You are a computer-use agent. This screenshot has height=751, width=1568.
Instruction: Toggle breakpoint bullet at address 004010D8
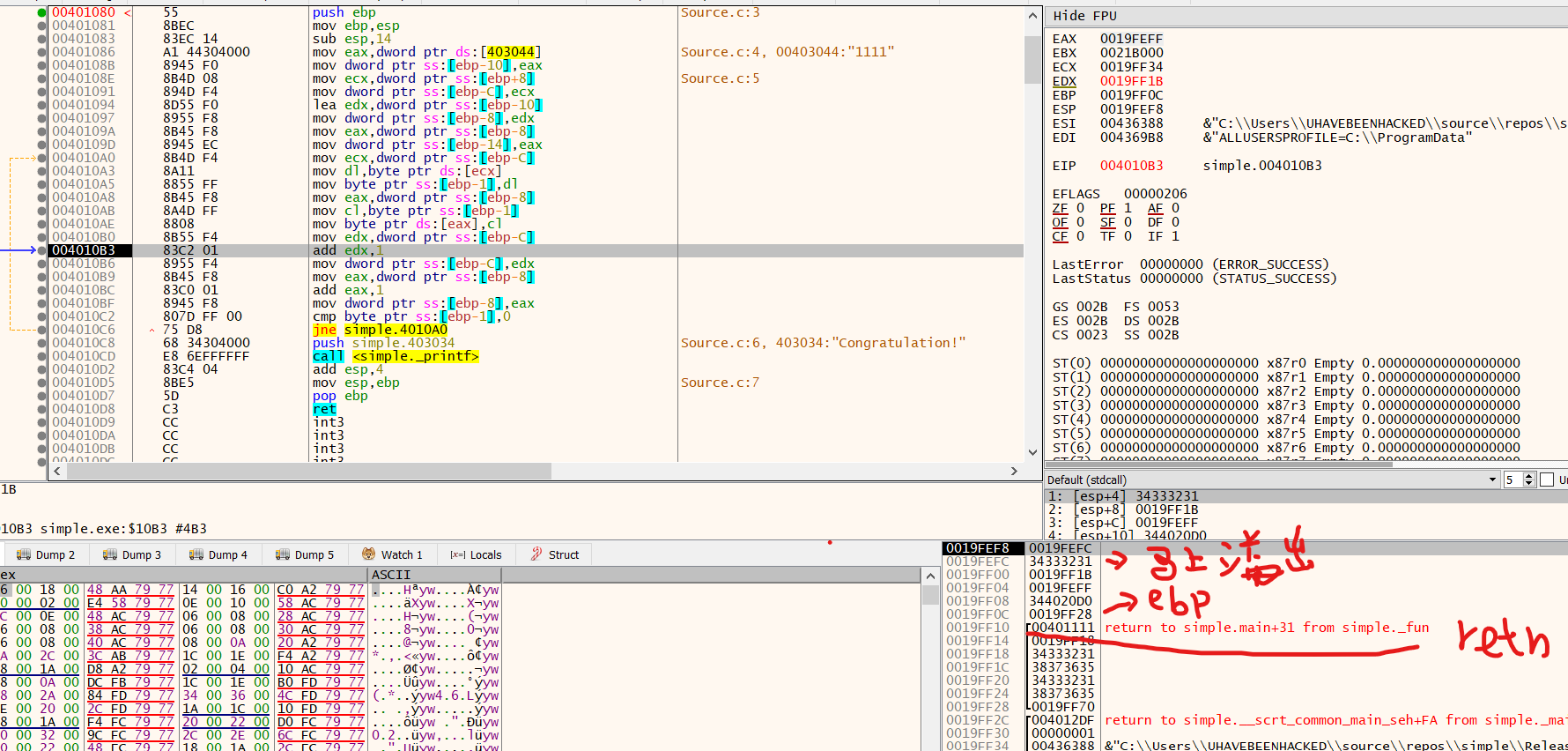click(x=41, y=409)
